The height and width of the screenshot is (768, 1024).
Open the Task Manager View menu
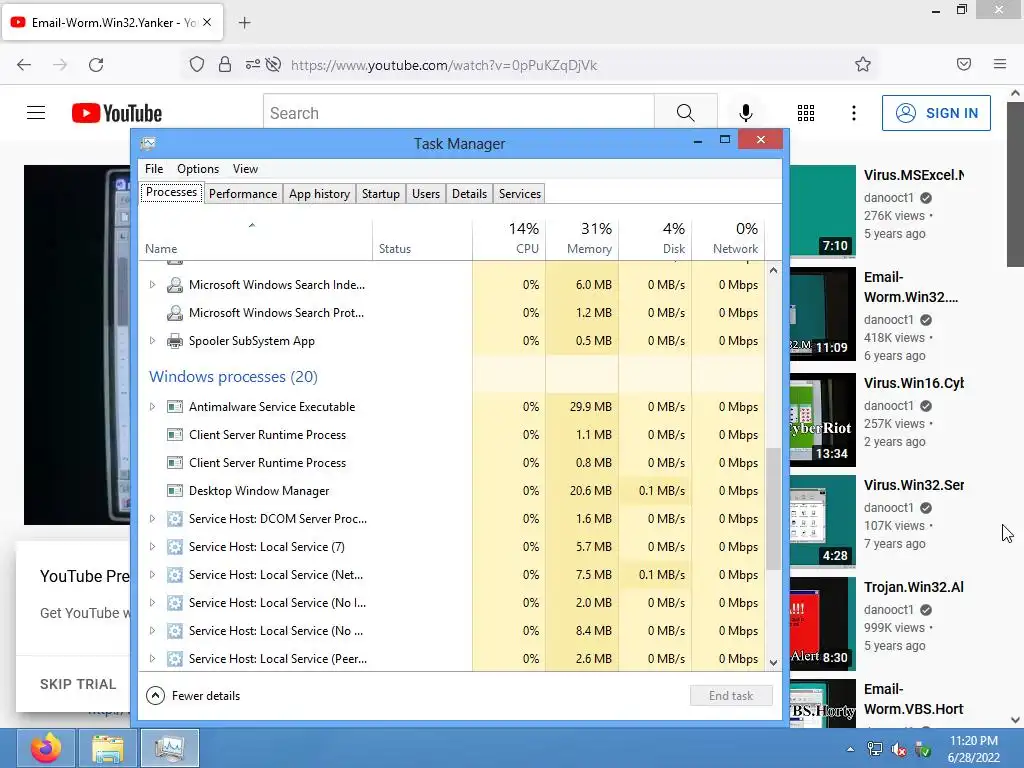click(246, 168)
